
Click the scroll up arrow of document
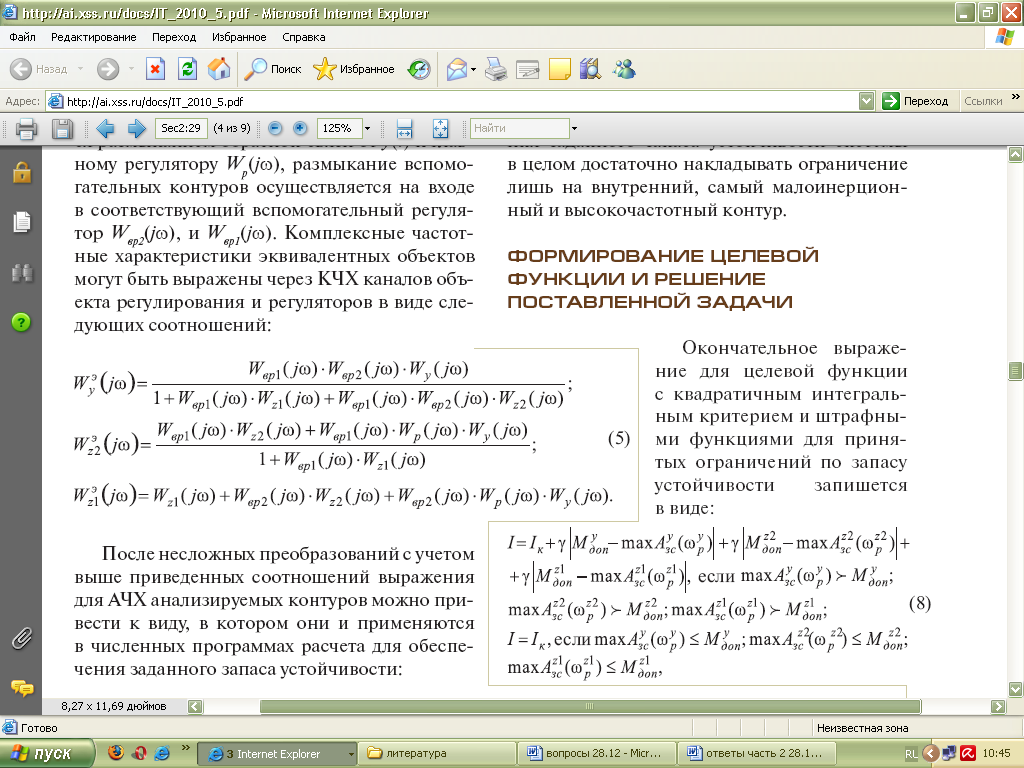coord(1016,155)
